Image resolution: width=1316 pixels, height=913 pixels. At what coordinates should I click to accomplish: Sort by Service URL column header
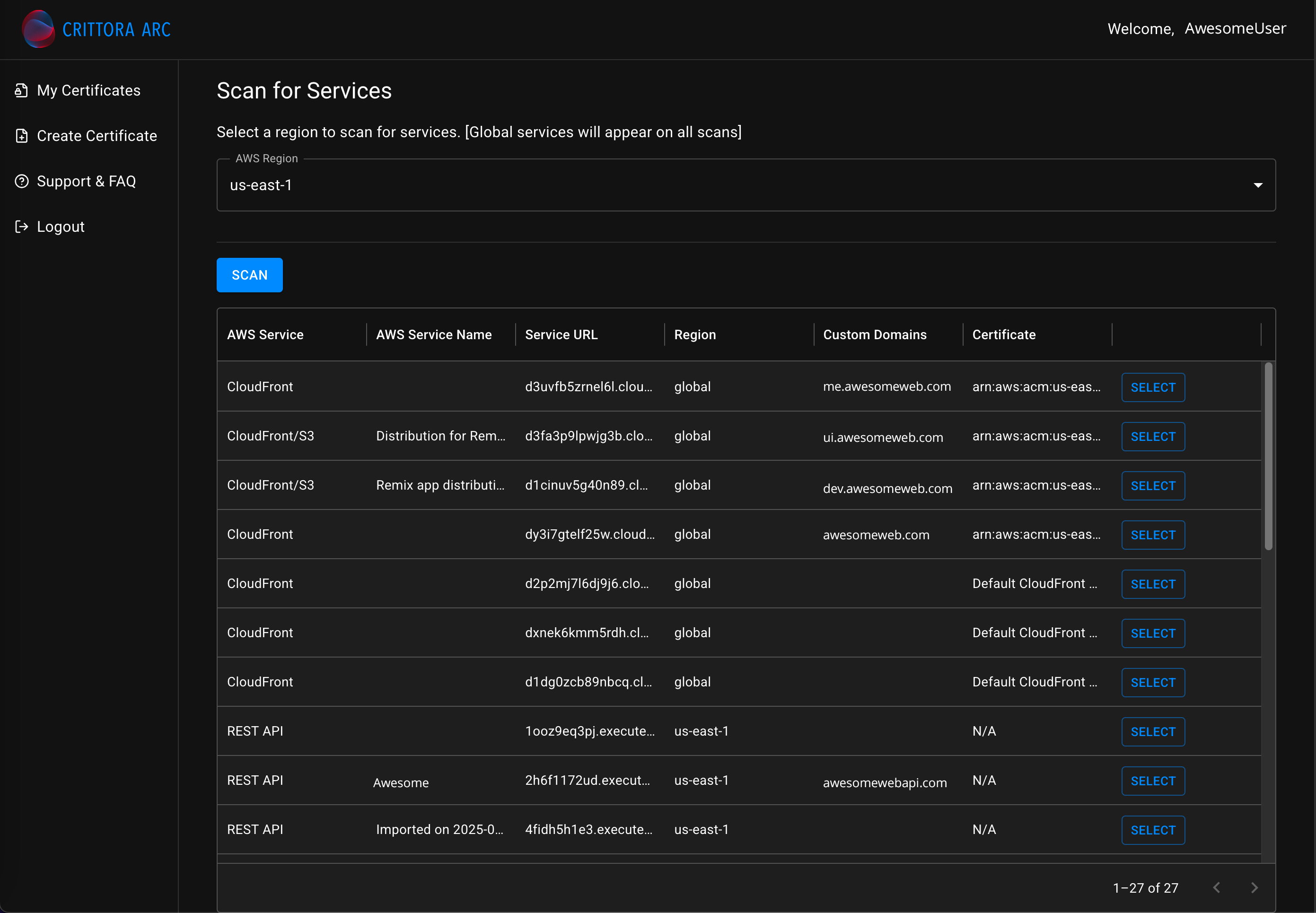[x=561, y=334]
